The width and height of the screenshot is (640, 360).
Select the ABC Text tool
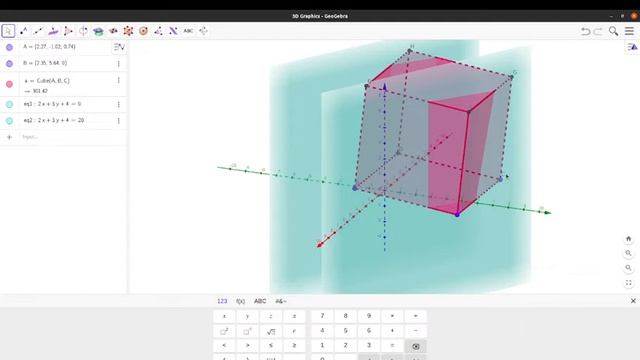[188, 31]
